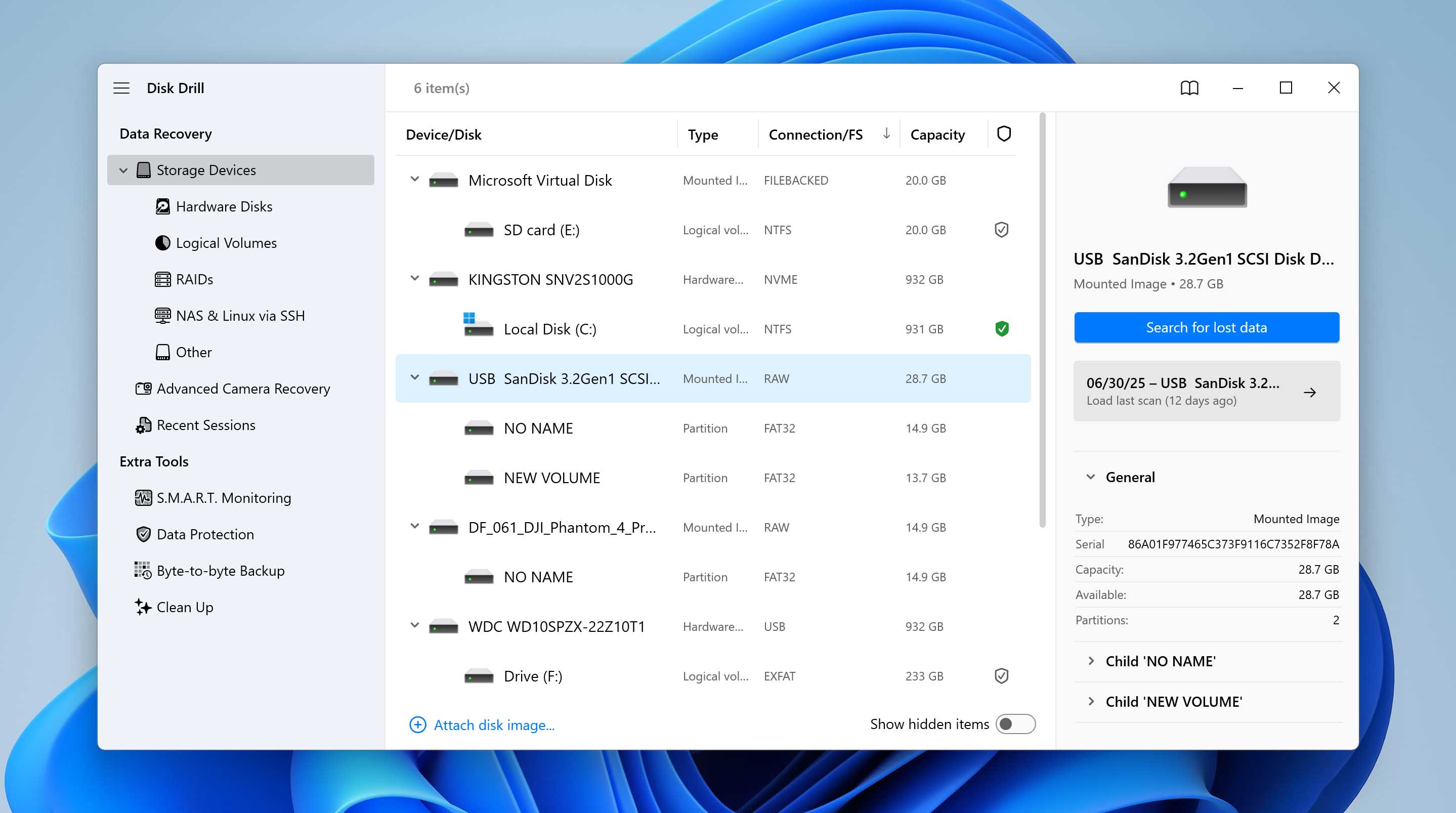1456x813 pixels.
Task: Select the SD card (E:) row
Action: click(713, 230)
